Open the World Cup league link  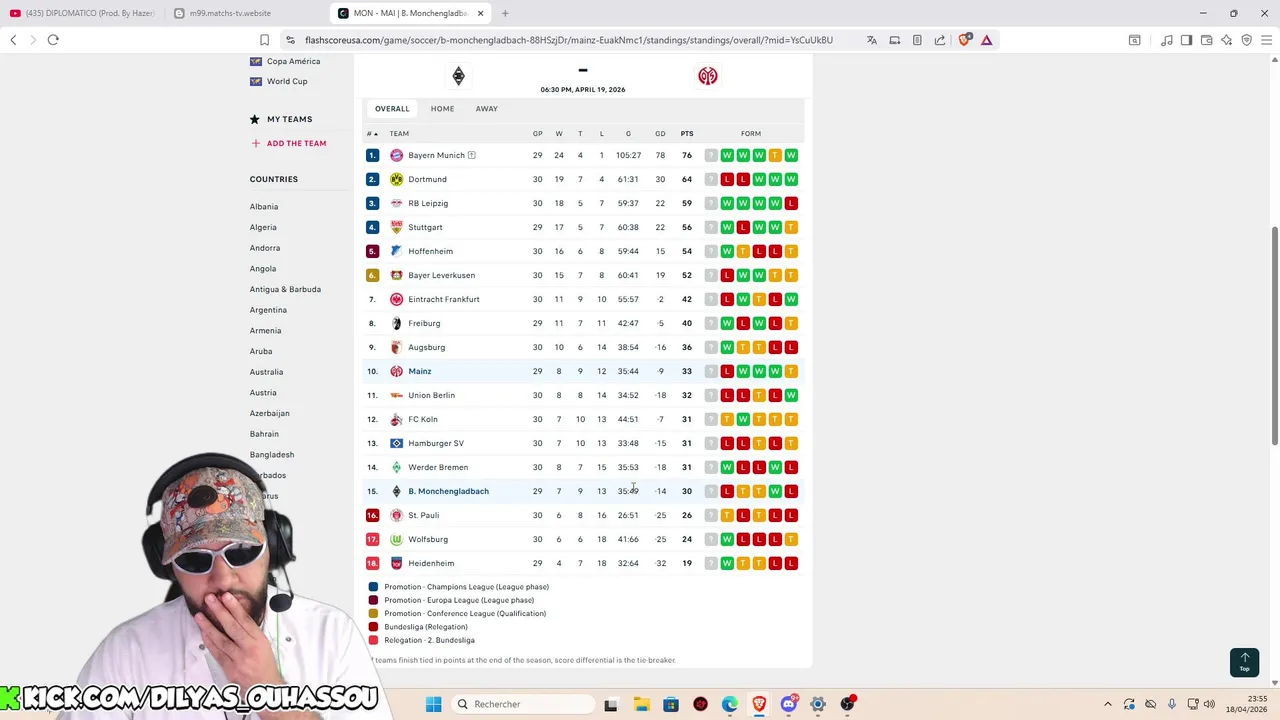coord(287,81)
